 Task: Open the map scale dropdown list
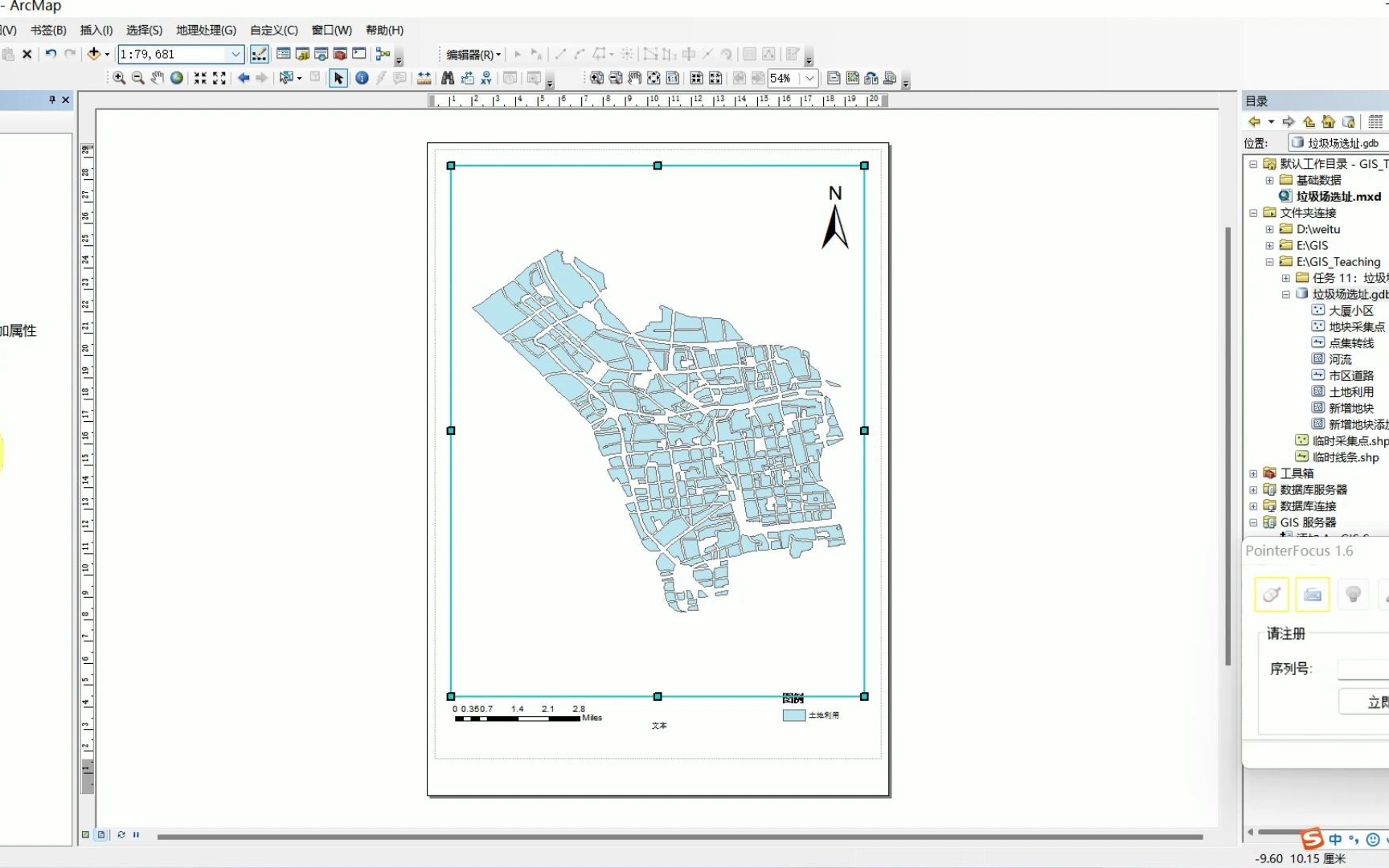tap(235, 54)
